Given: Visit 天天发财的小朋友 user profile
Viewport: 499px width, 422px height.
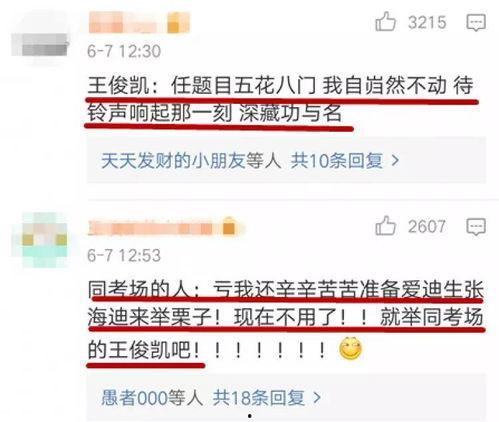Looking at the screenshot, I should 173,161.
